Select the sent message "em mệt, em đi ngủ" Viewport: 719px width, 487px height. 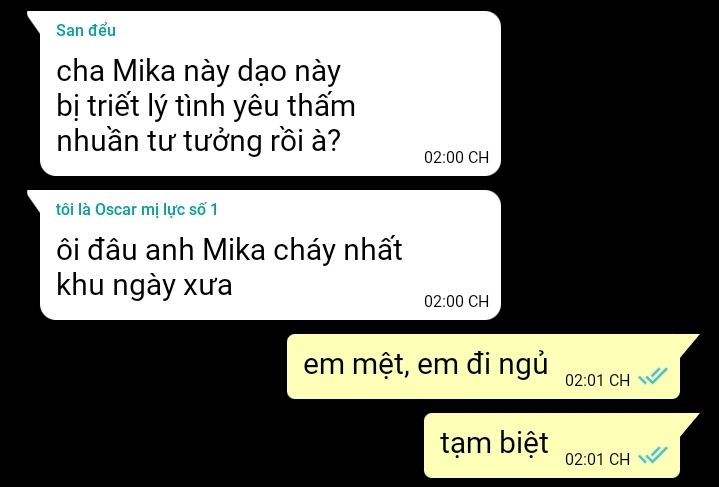pyautogui.click(x=483, y=366)
